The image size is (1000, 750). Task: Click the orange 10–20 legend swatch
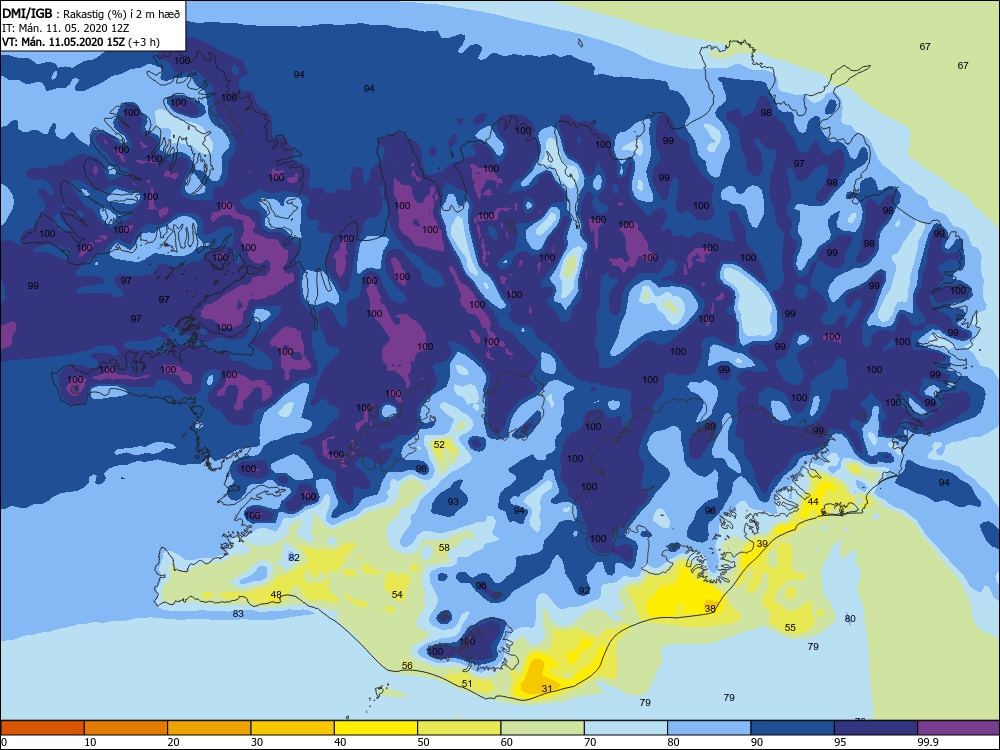tap(126, 728)
